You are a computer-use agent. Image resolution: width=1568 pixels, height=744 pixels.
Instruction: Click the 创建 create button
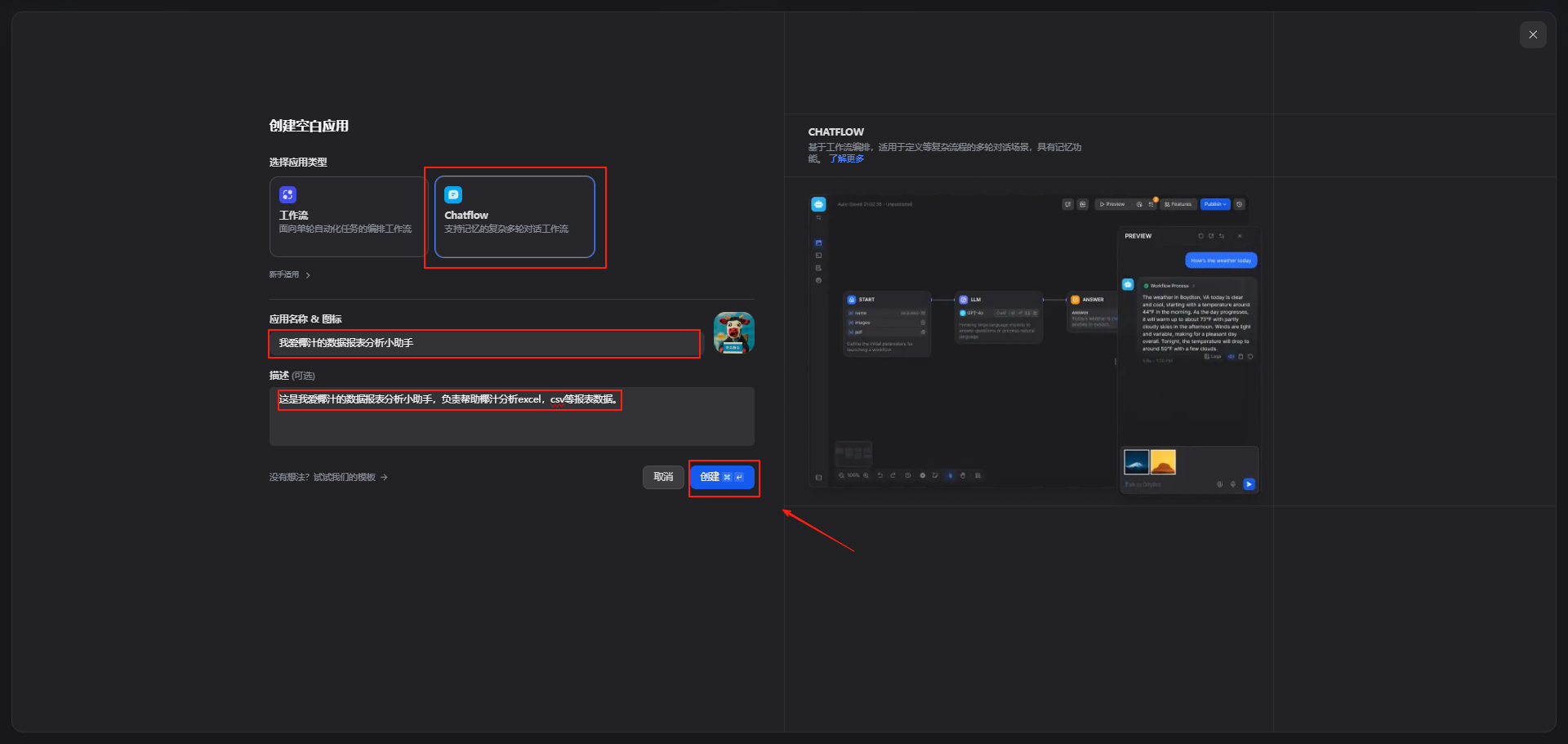[x=722, y=477]
